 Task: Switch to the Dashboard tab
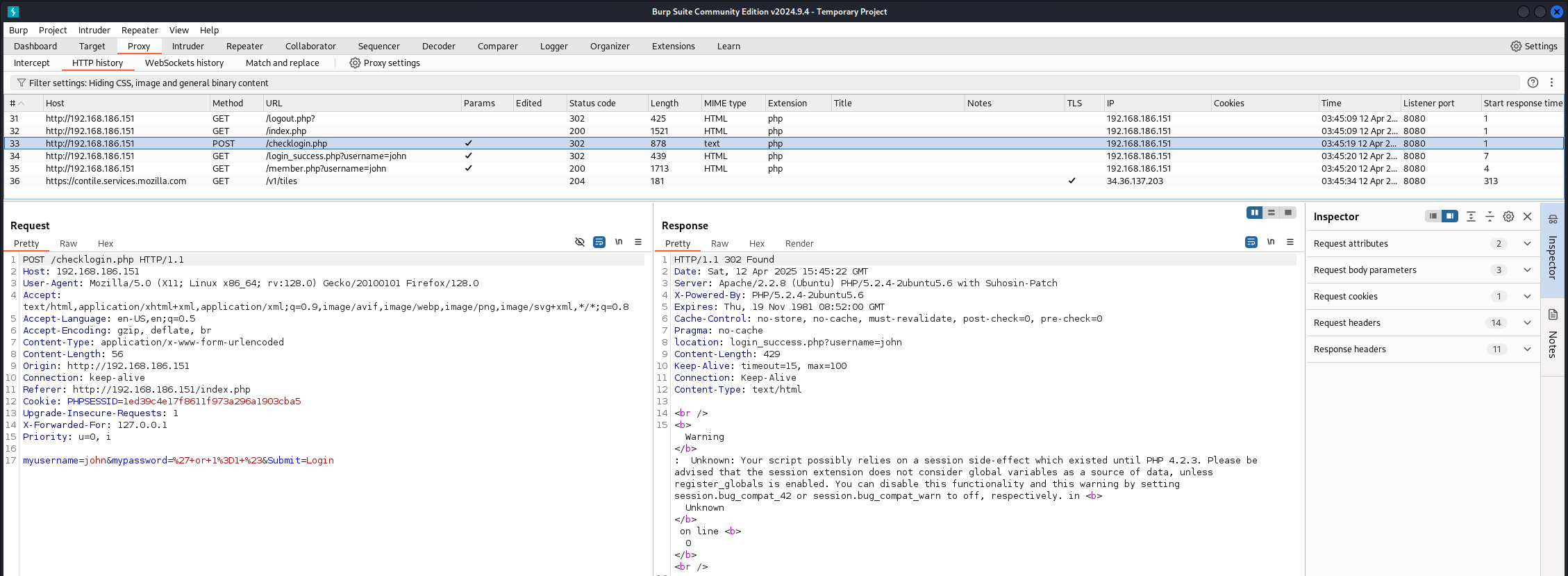(x=35, y=46)
